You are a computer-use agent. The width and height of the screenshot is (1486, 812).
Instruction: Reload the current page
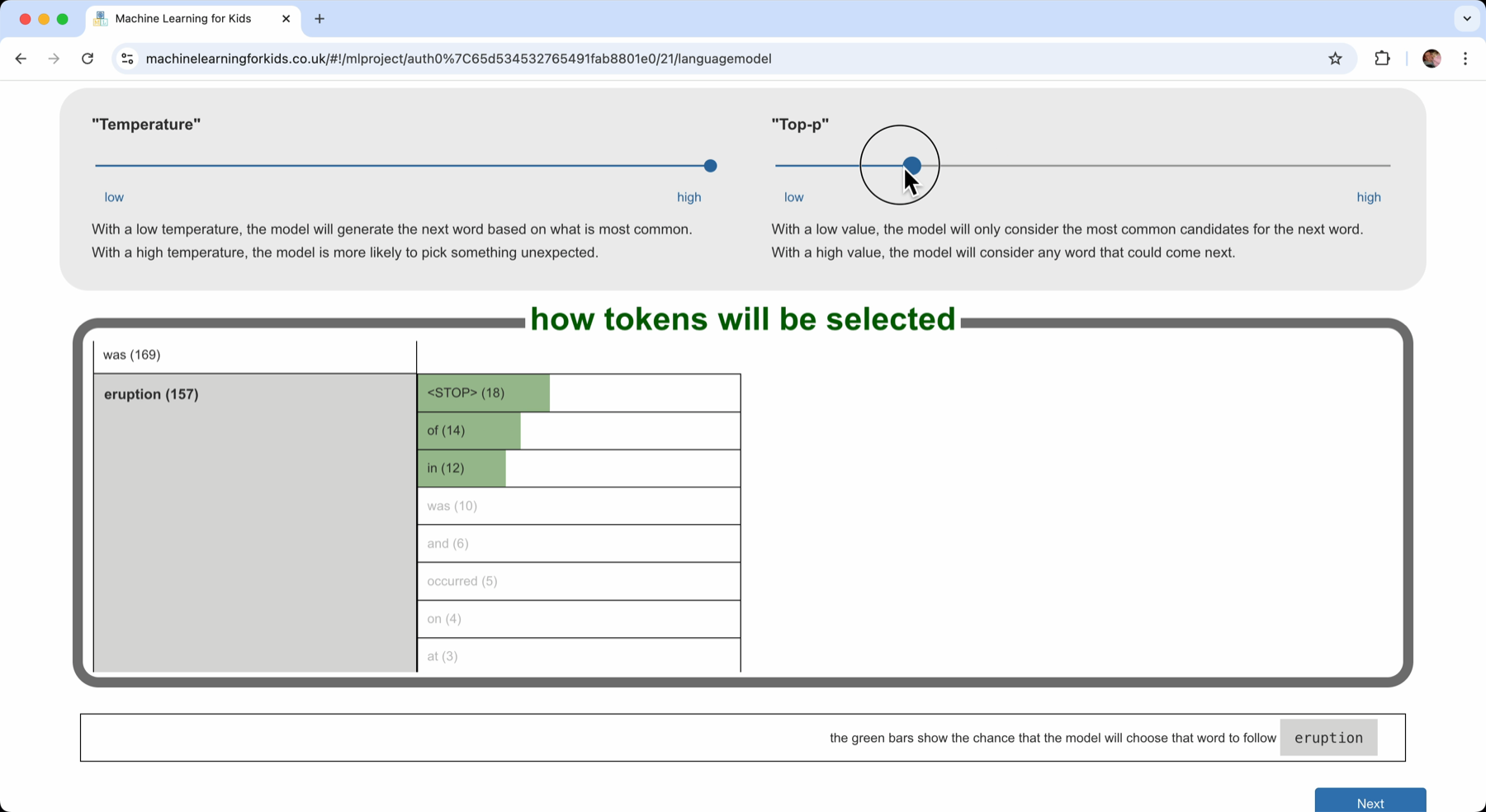(88, 59)
